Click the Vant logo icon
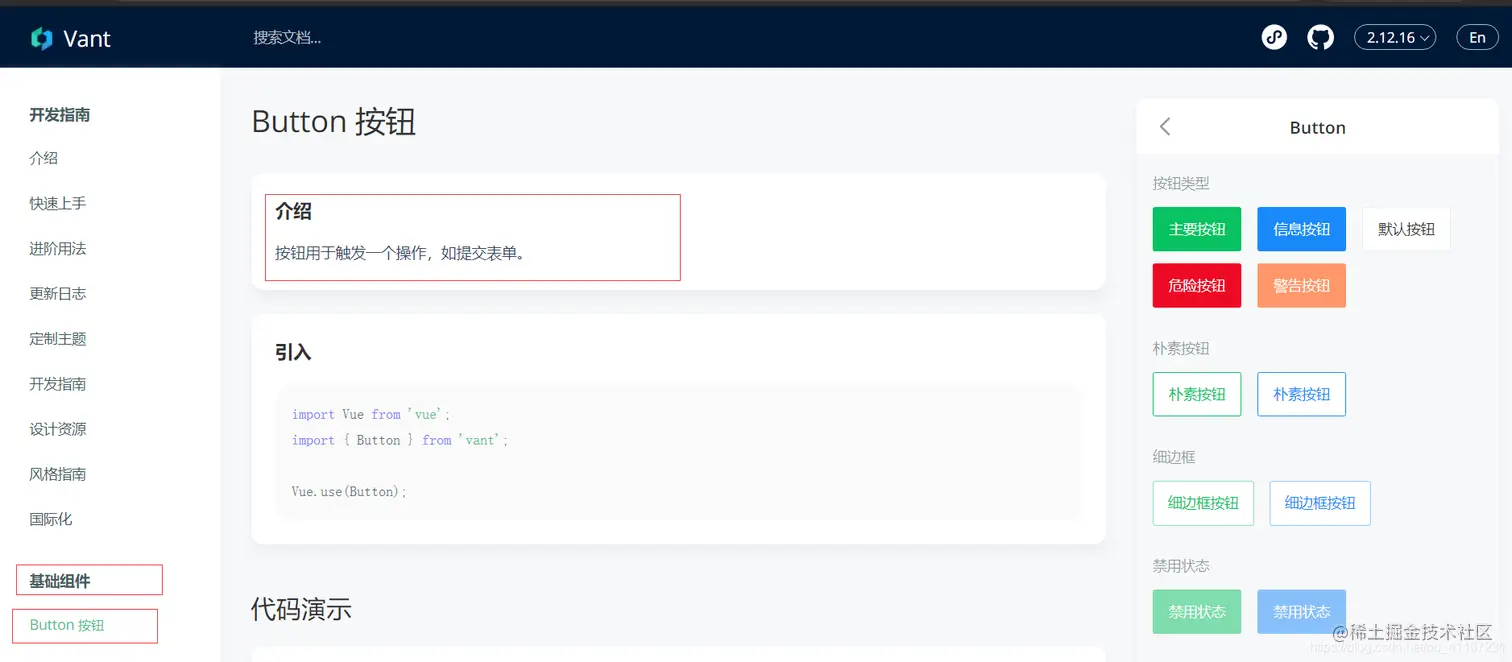 (42, 38)
